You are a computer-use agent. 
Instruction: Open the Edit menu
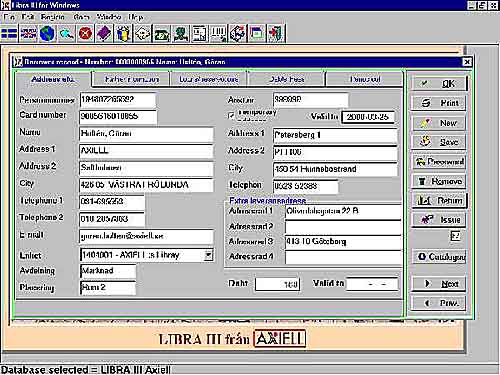tap(28, 17)
